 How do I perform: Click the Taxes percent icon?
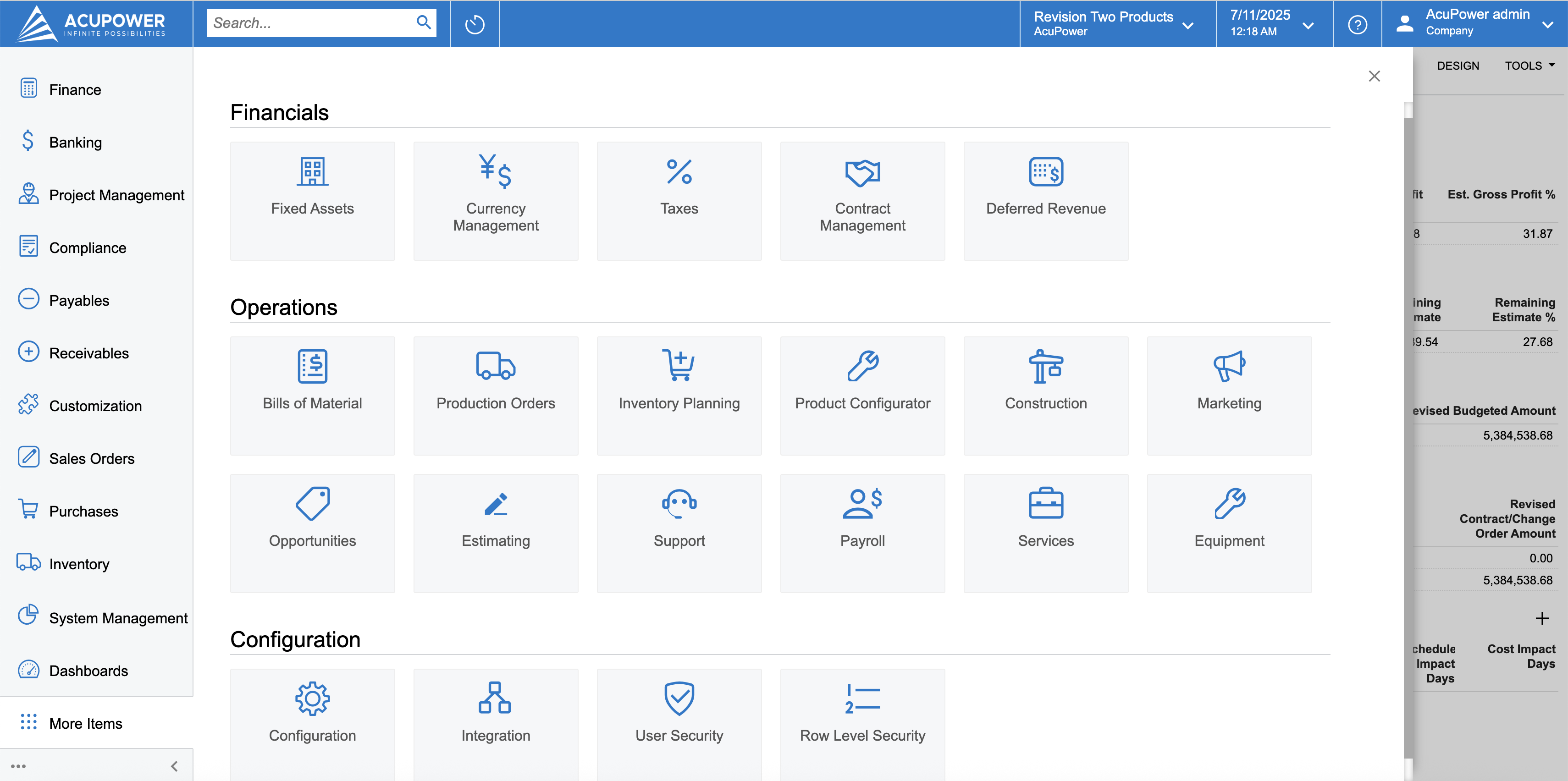(679, 172)
